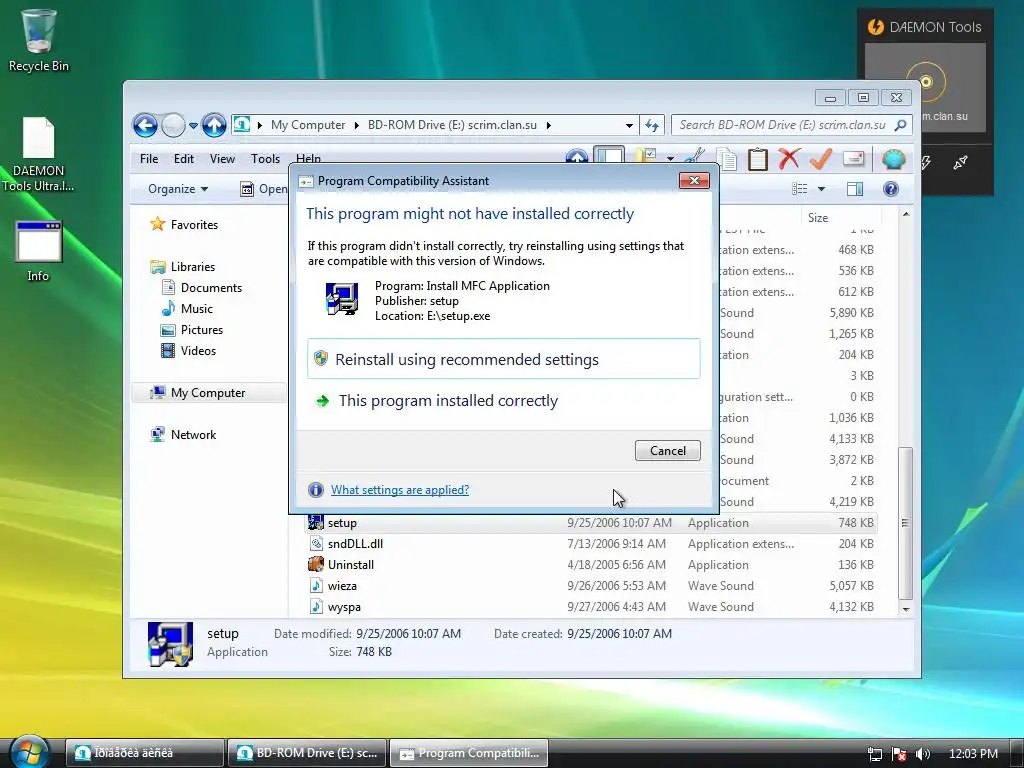The image size is (1024, 768).
Task: Change view with the view-list icon
Action: pos(799,189)
